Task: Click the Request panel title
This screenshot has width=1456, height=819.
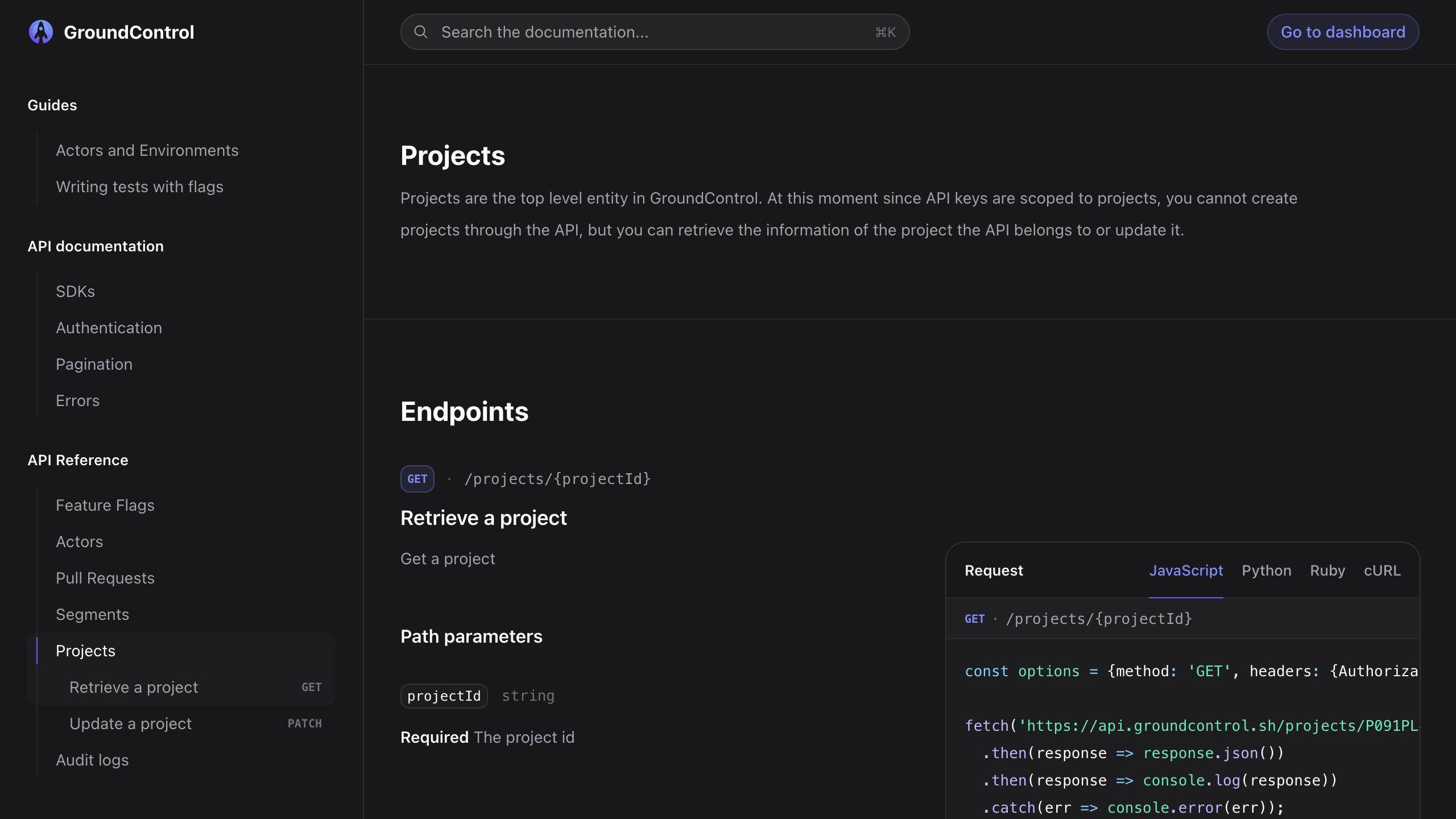Action: [x=994, y=570]
